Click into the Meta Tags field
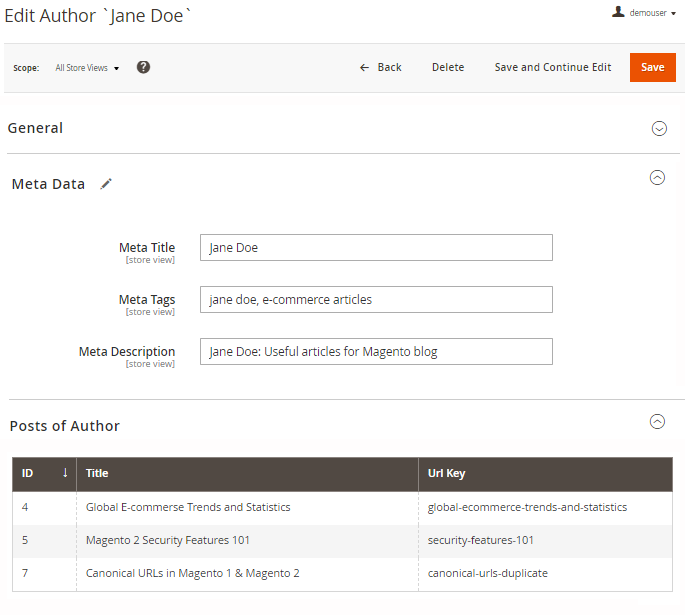Image resolution: width=685 pixels, height=615 pixels. coord(376,299)
